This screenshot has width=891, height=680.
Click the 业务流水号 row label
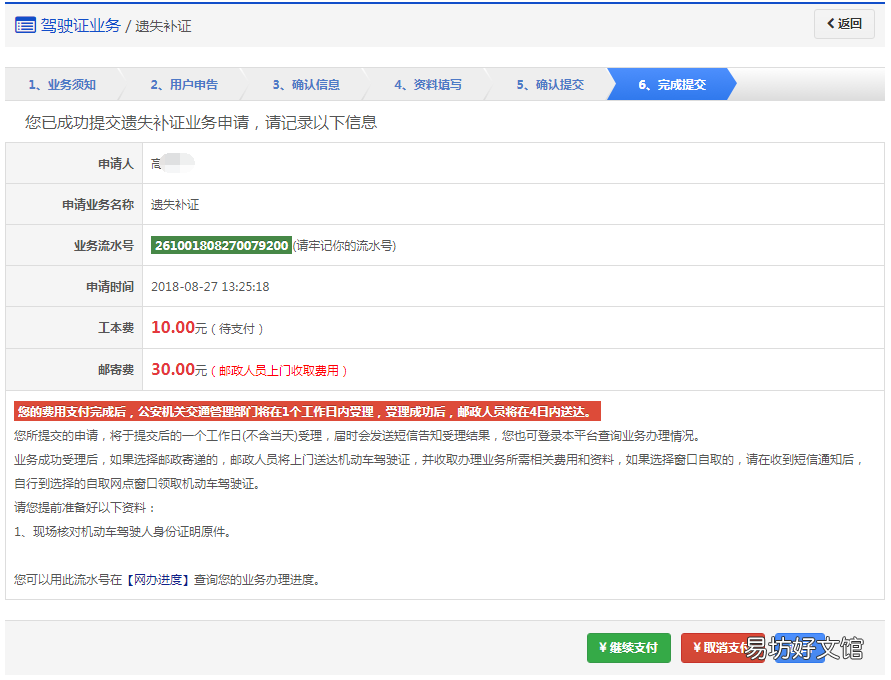(x=103, y=245)
